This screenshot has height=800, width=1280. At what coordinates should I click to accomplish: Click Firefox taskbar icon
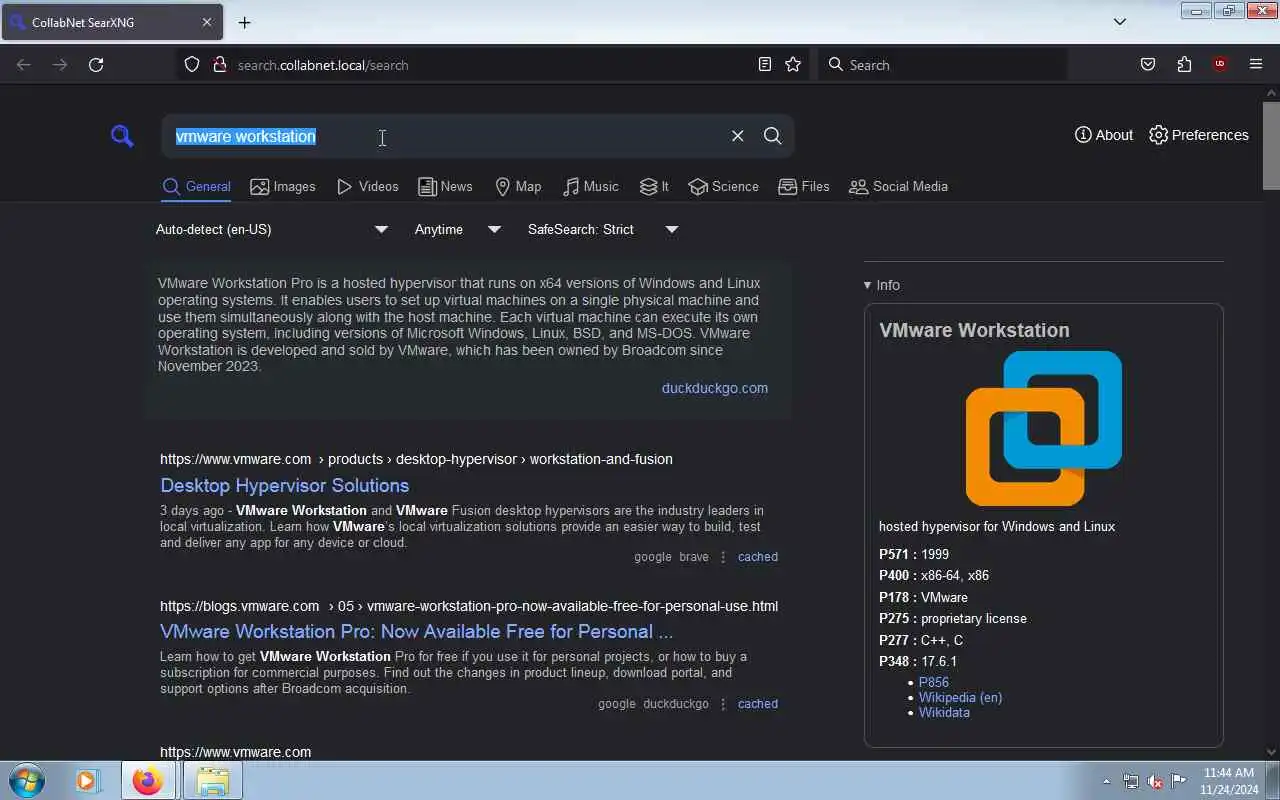(x=148, y=781)
